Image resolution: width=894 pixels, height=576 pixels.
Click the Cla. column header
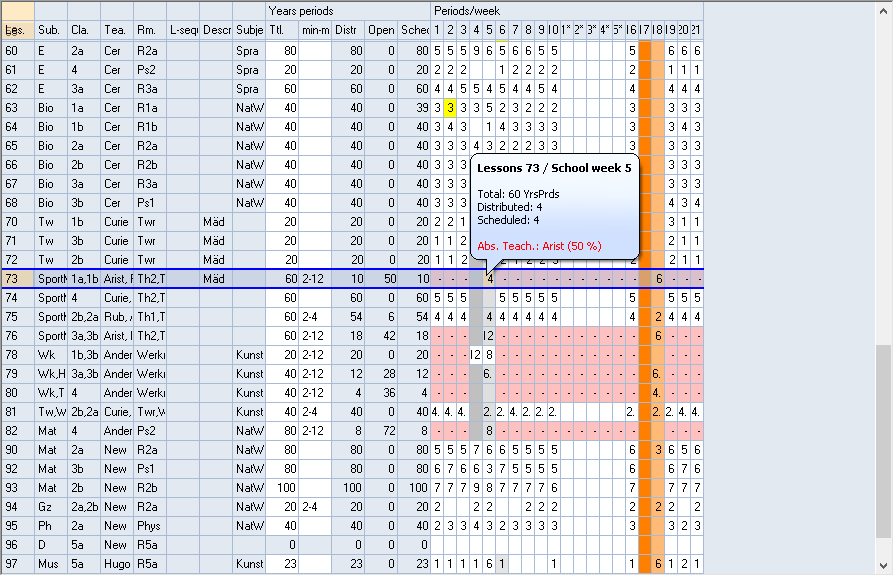pyautogui.click(x=84, y=30)
